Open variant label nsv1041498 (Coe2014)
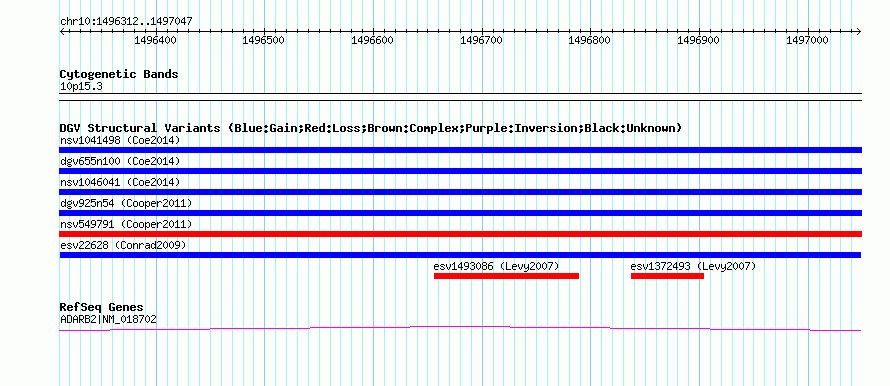This screenshot has width=890, height=386. point(120,140)
